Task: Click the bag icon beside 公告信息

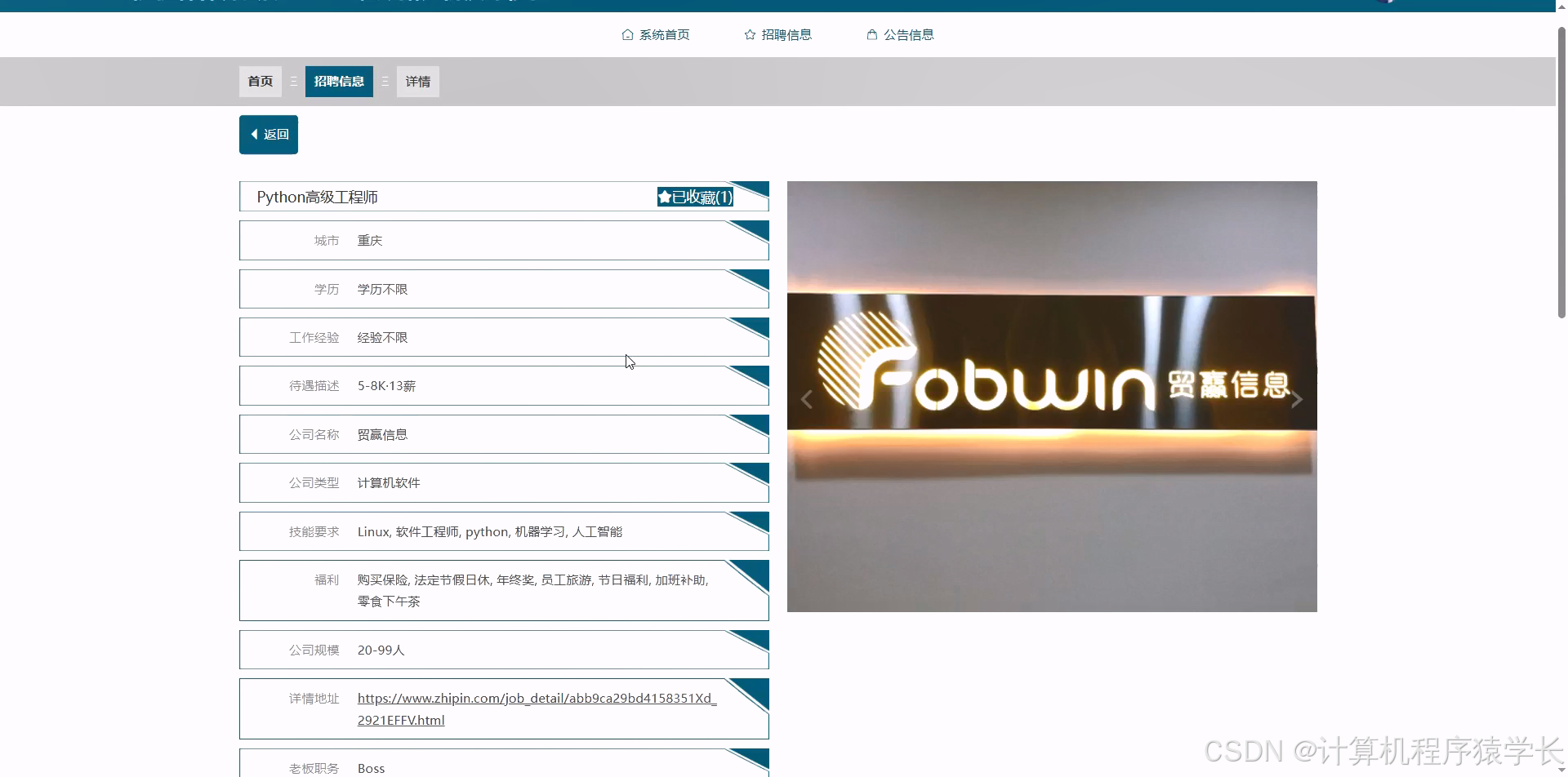Action: point(871,35)
